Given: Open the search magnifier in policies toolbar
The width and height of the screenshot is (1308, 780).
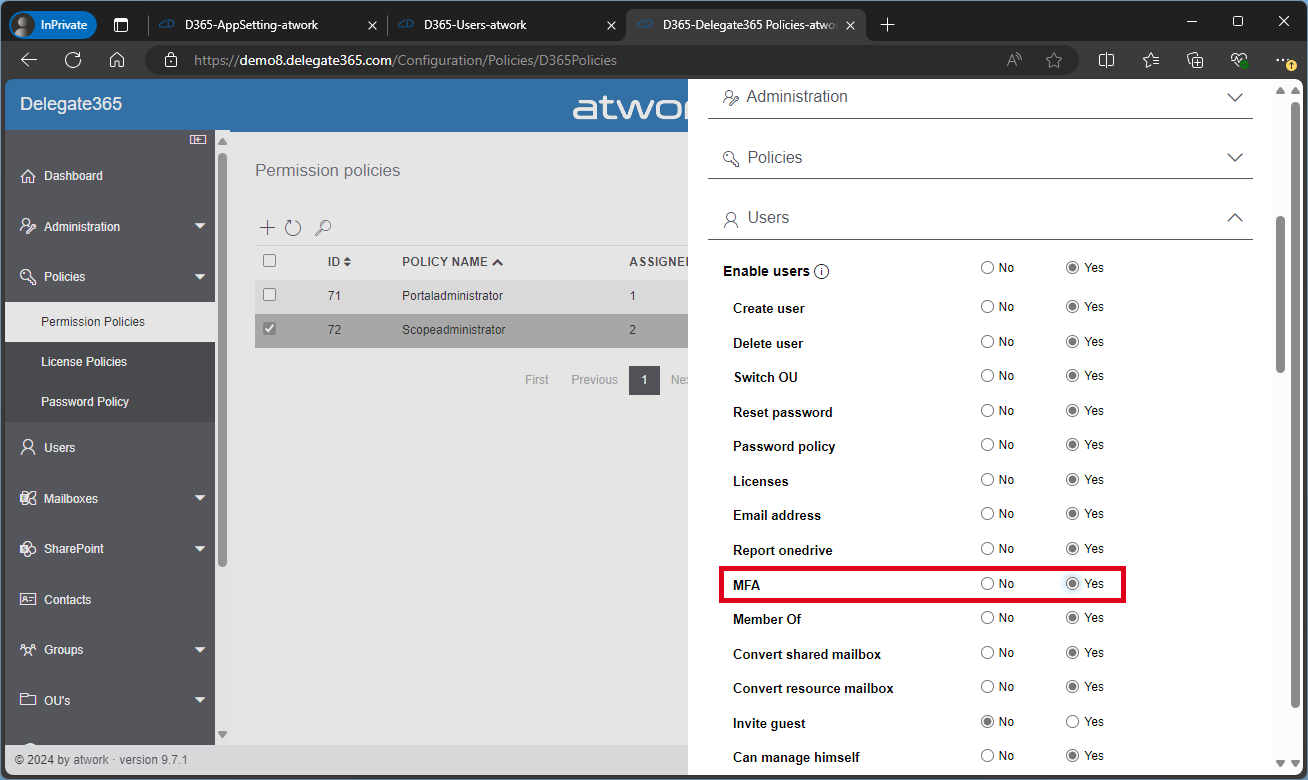Looking at the screenshot, I should tap(322, 228).
